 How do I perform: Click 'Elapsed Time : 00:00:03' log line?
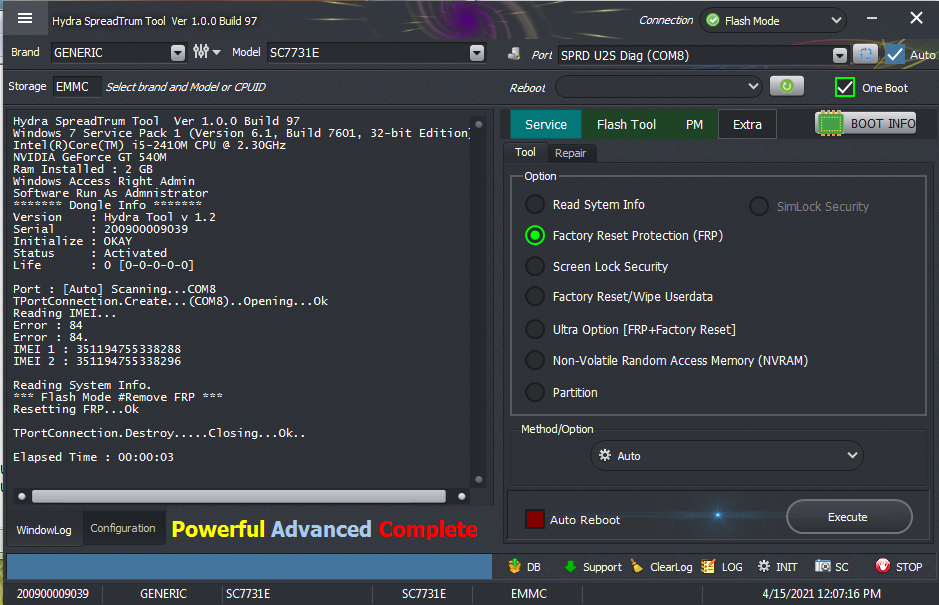click(93, 457)
